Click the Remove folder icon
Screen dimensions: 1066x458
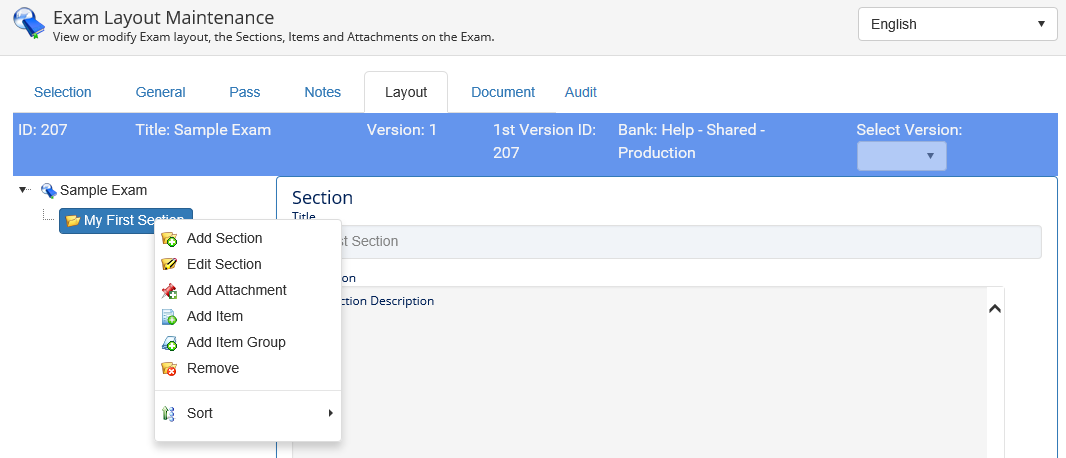click(169, 369)
